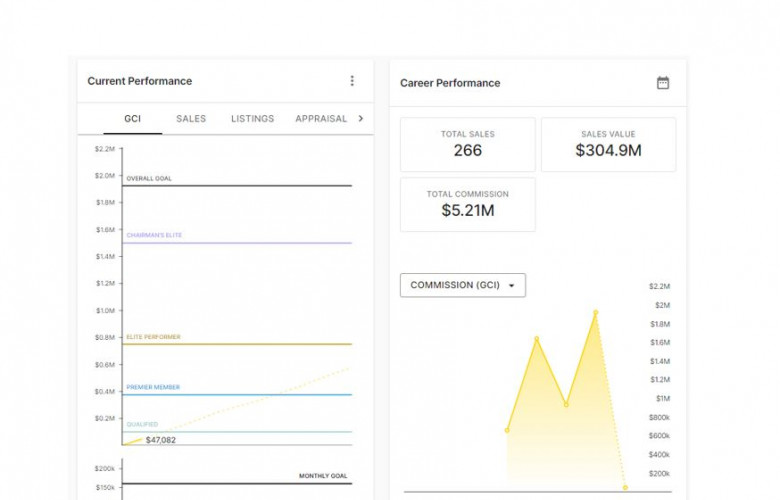Select the TOTAL COMMISSION $5.21M card

pos(468,204)
